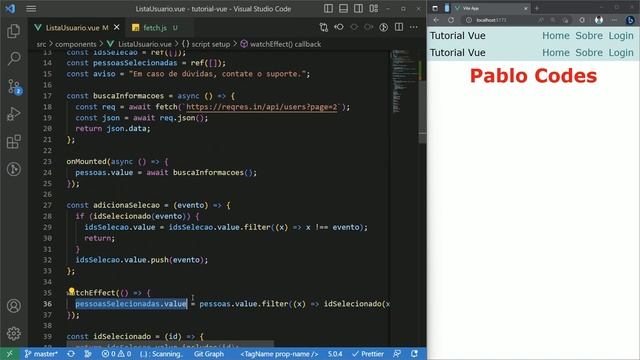
Task: Click the lightbulb code action icon
Action: coord(71,291)
